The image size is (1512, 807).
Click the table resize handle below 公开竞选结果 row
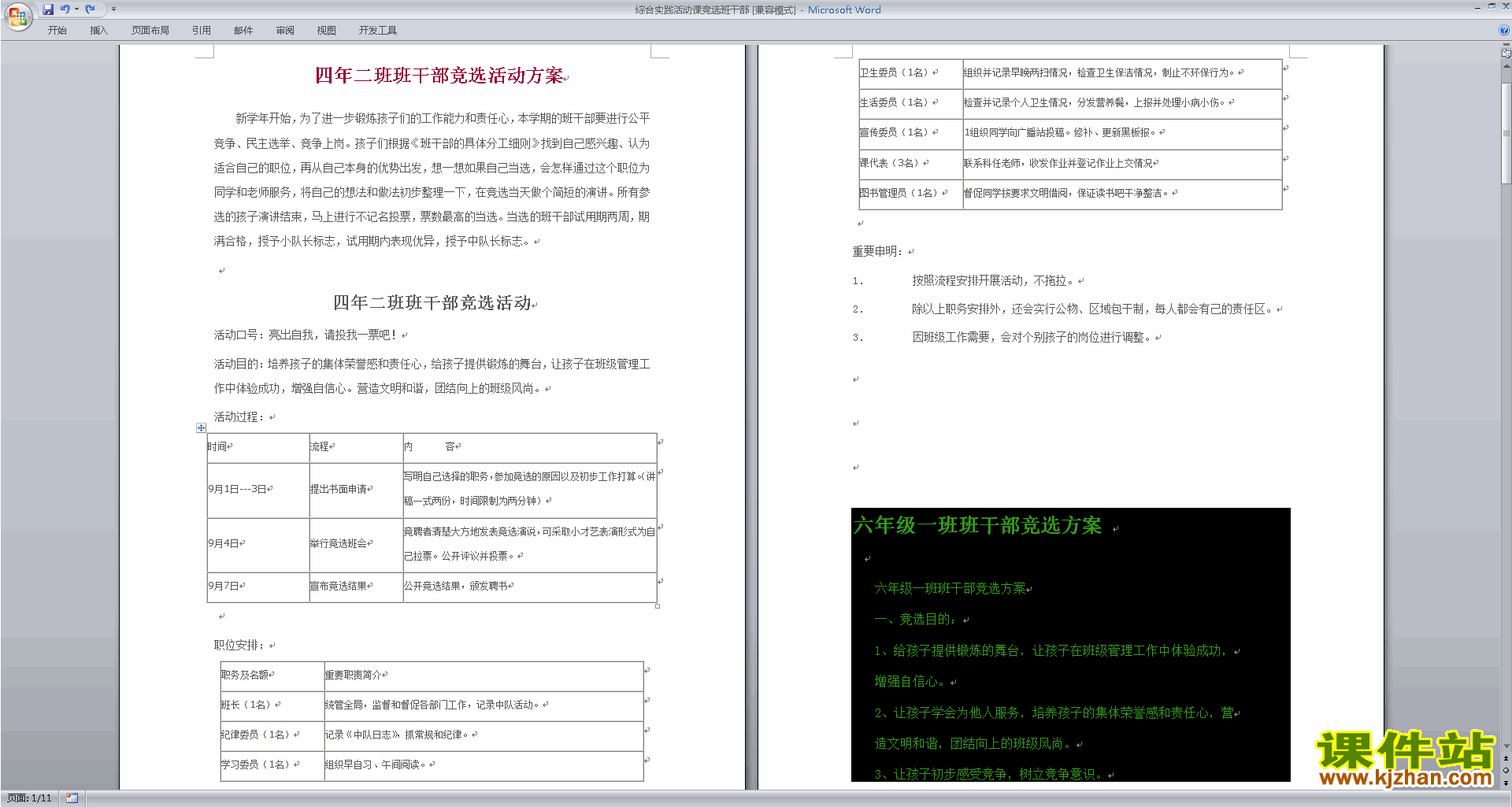point(658,606)
